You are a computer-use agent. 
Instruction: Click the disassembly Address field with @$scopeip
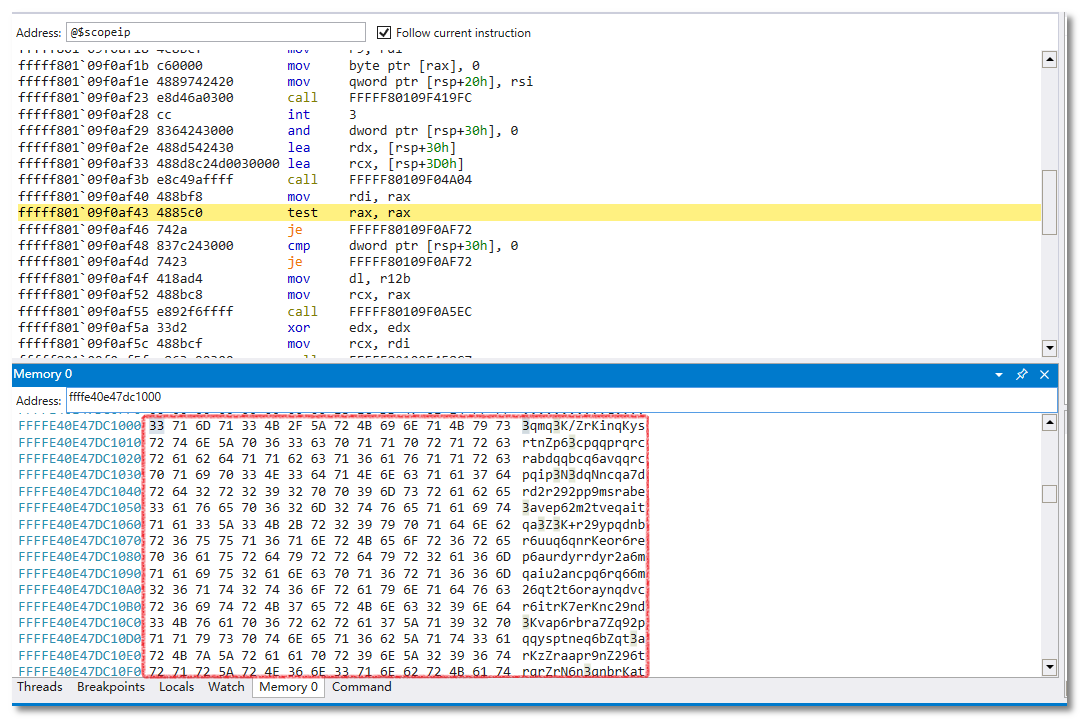215,33
